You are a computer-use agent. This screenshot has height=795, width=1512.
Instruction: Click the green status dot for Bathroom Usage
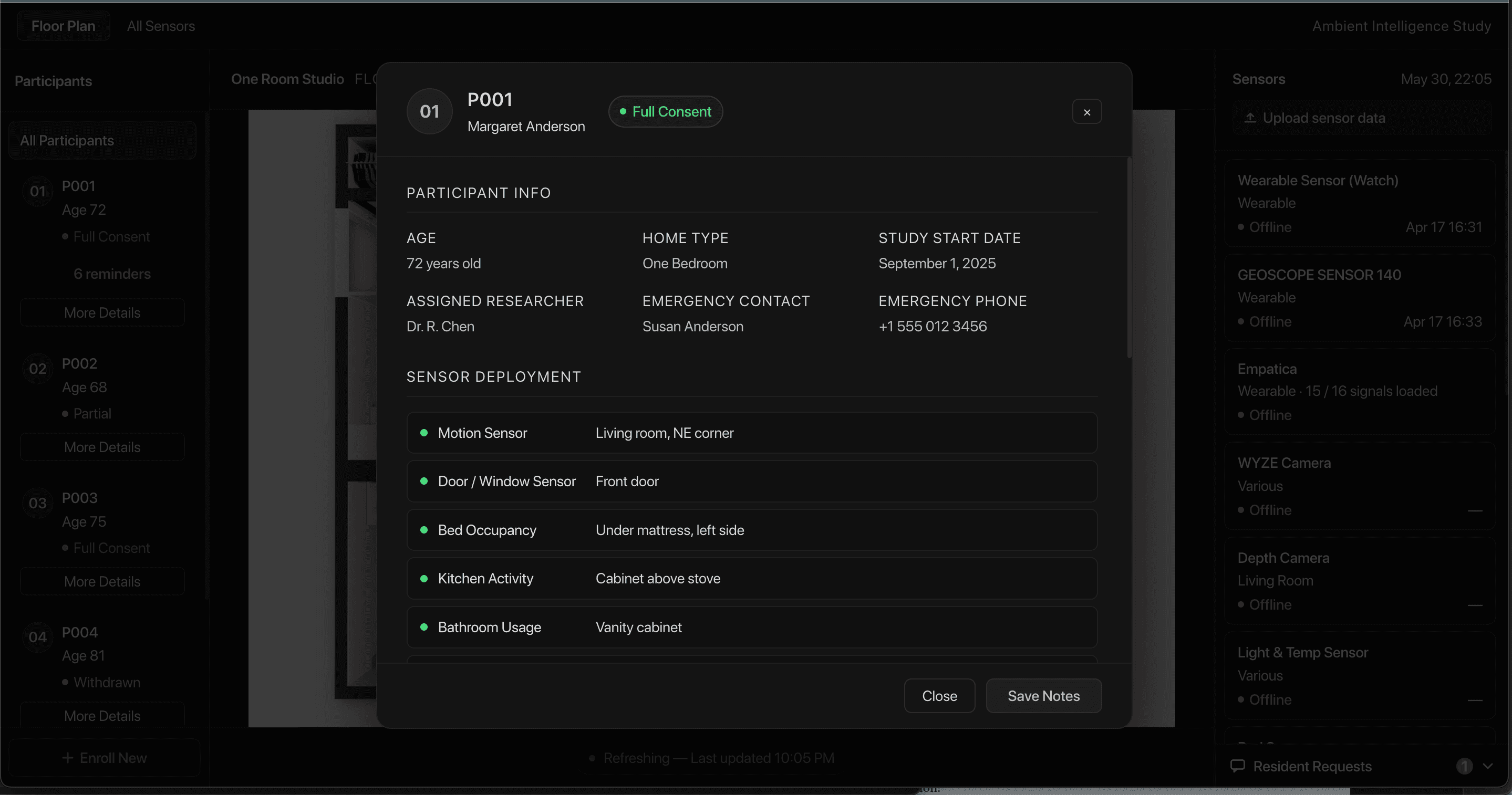tap(424, 627)
